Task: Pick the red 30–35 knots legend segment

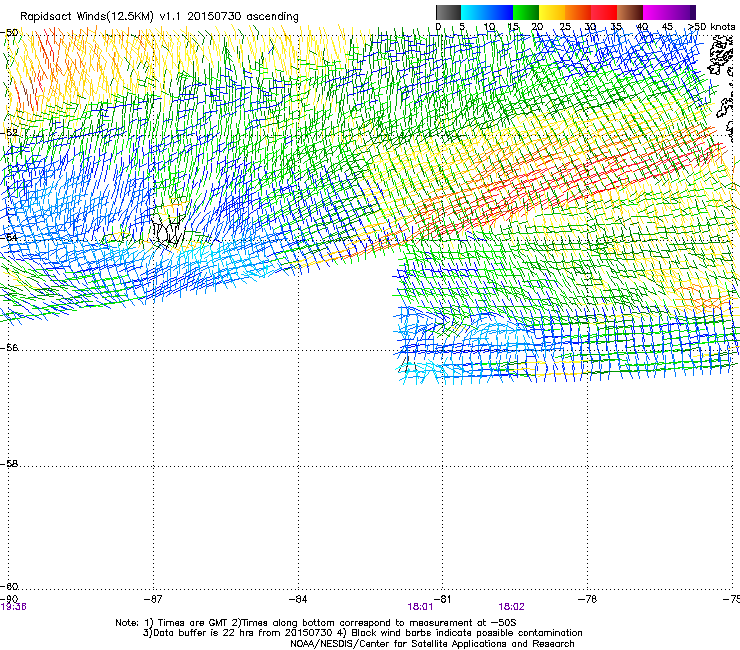Action: point(604,12)
